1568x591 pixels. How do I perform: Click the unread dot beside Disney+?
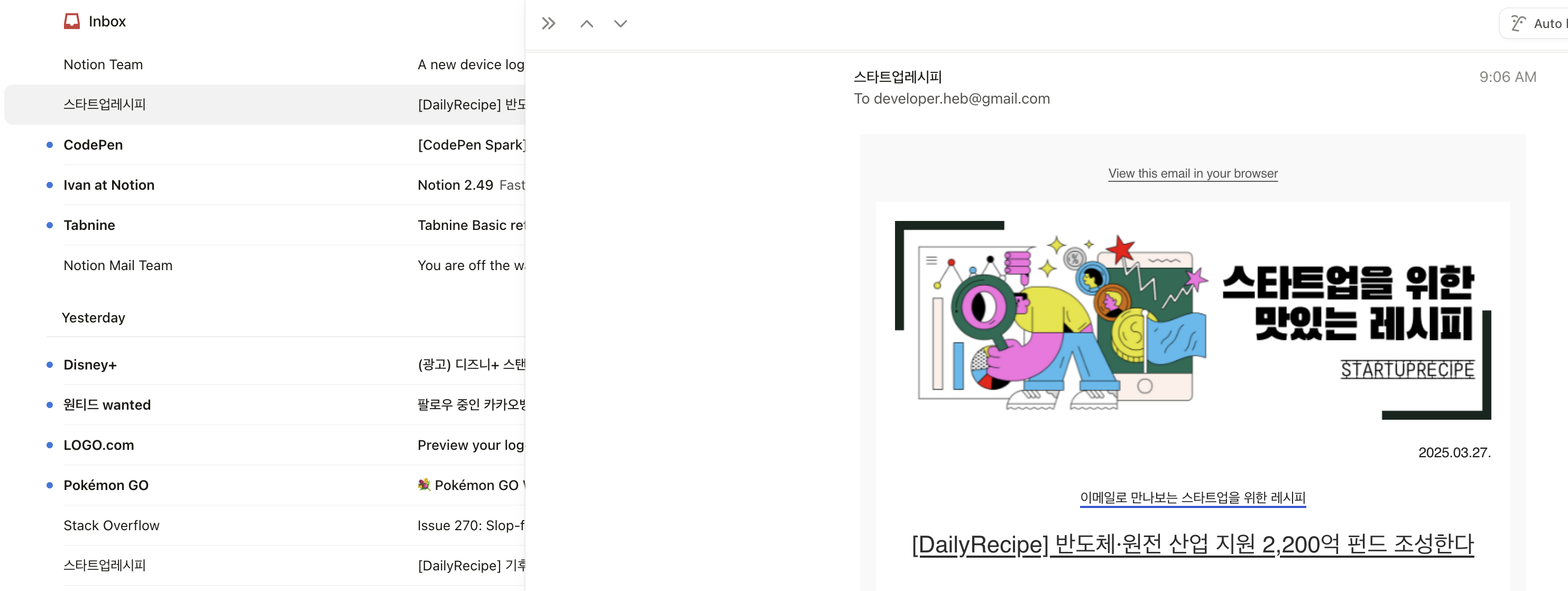click(50, 365)
